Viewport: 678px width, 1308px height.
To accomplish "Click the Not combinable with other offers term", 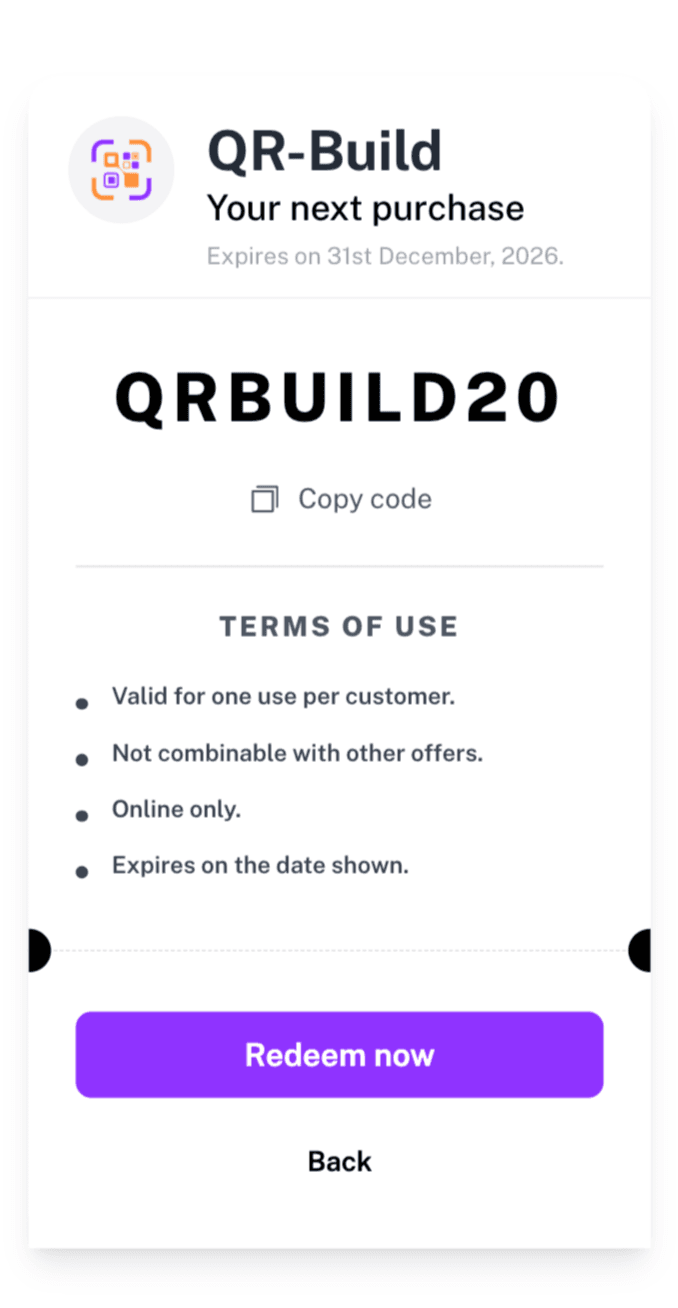I will [297, 753].
